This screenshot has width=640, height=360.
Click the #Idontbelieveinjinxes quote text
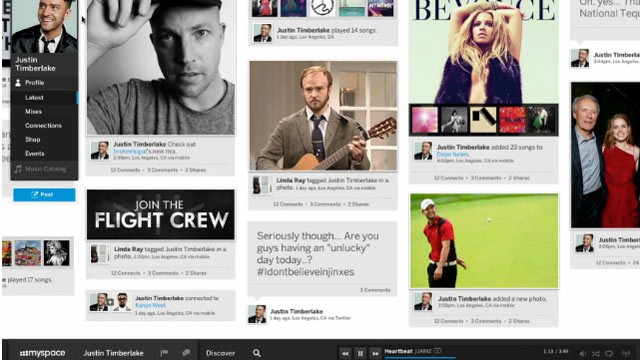click(305, 272)
